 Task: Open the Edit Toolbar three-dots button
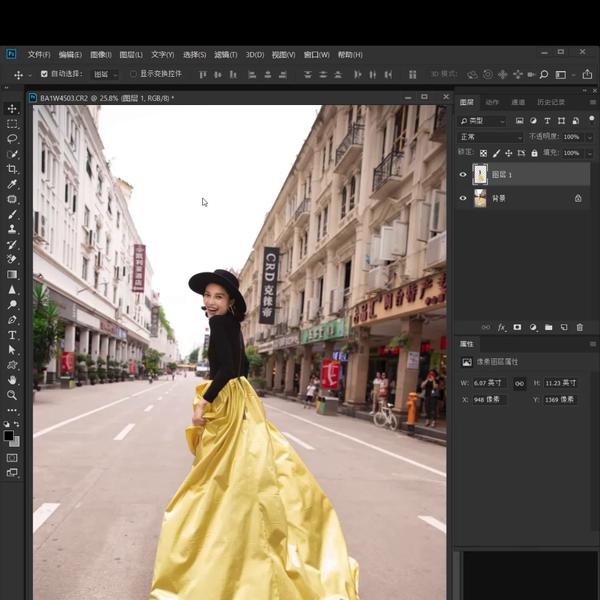[x=12, y=410]
